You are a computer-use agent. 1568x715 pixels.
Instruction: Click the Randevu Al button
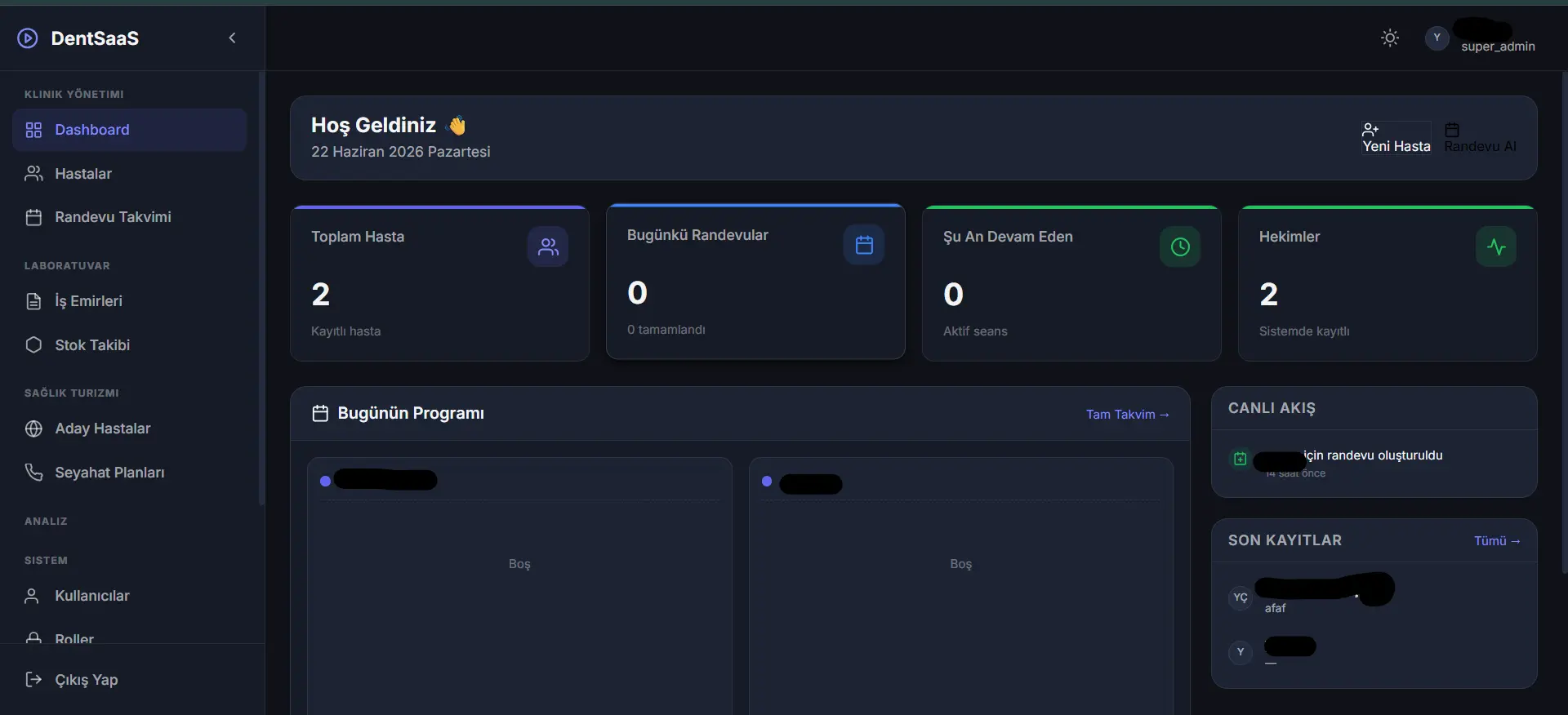[1480, 138]
